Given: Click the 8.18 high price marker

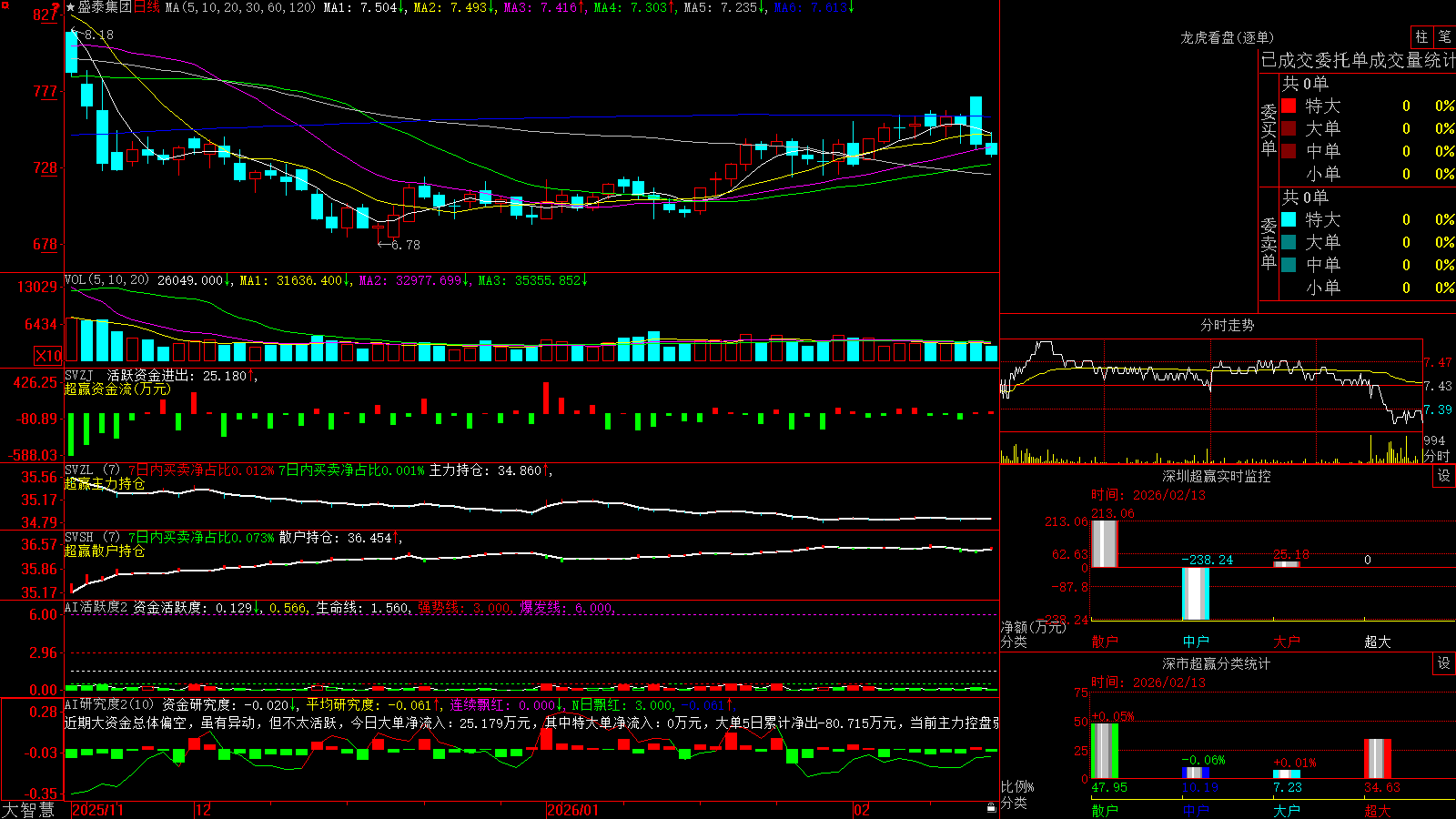Looking at the screenshot, I should [98, 35].
